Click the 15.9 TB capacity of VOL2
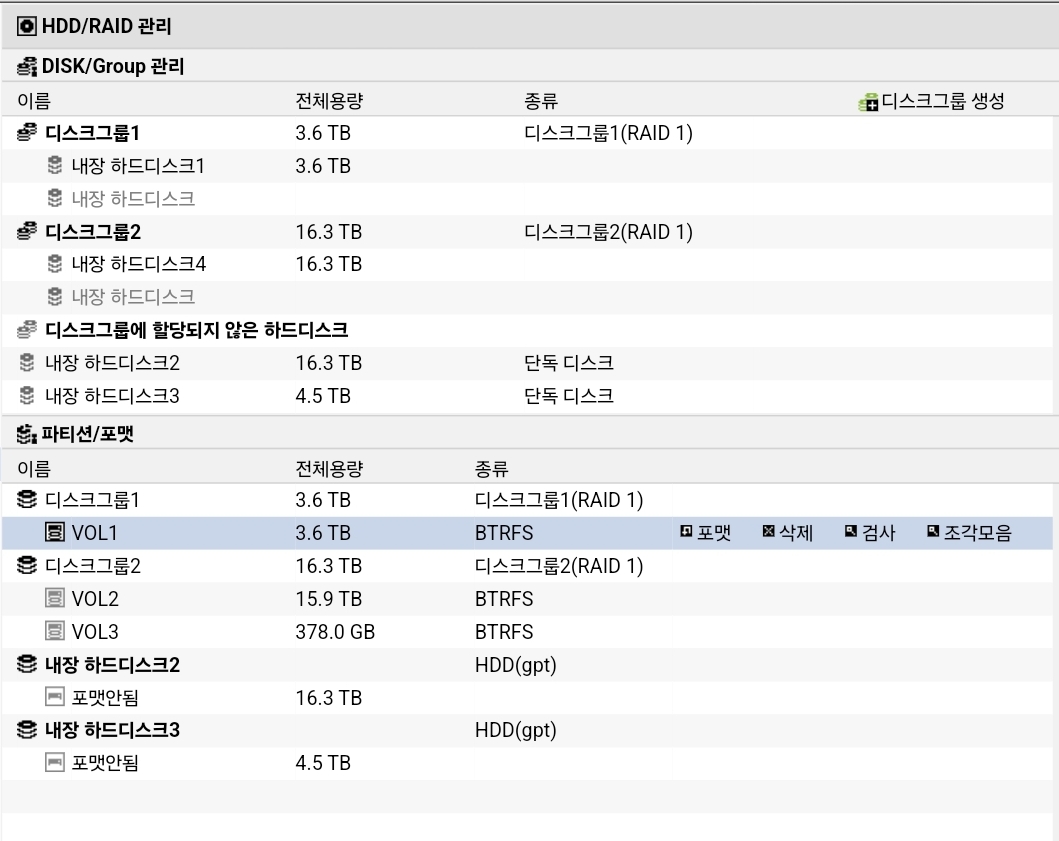The image size is (1059, 841). (329, 599)
